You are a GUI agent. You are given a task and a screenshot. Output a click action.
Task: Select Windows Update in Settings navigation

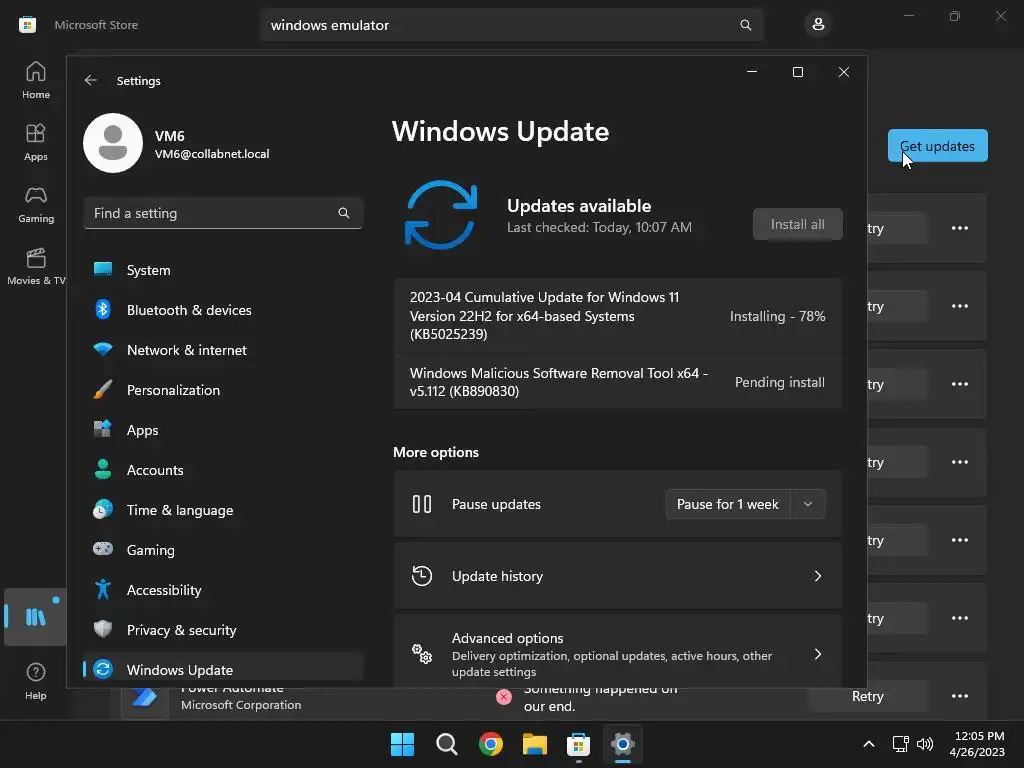point(223,669)
